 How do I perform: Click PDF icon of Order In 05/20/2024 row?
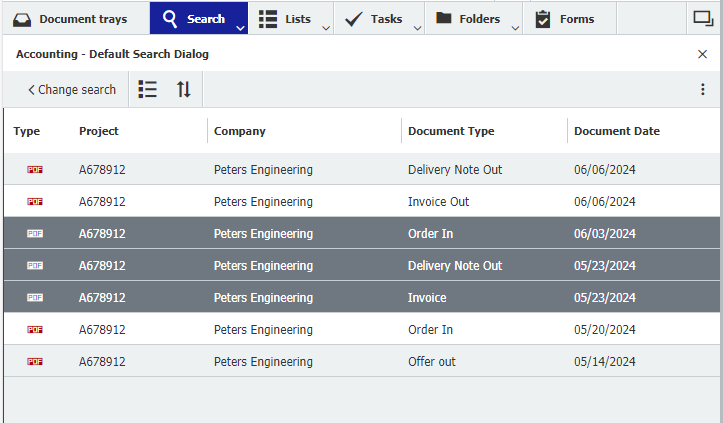tap(35, 330)
